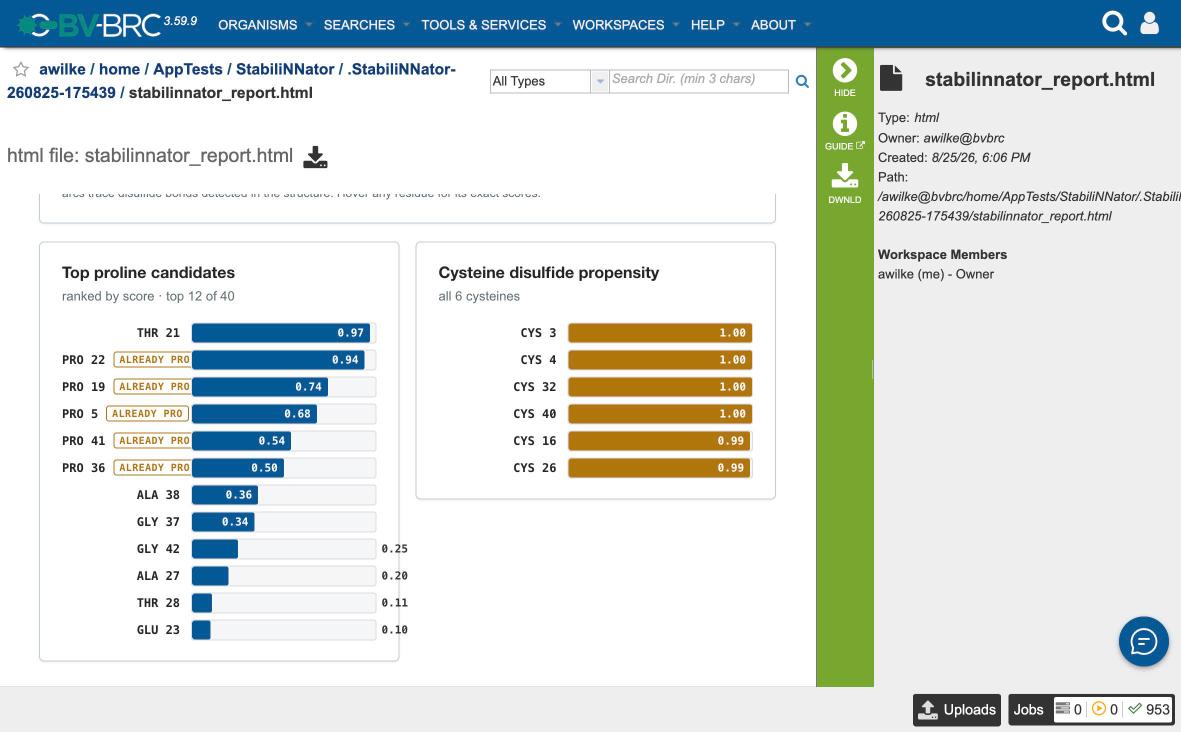Open the search magnifier in header
Viewport: 1181px width, 732px height.
(1114, 23)
